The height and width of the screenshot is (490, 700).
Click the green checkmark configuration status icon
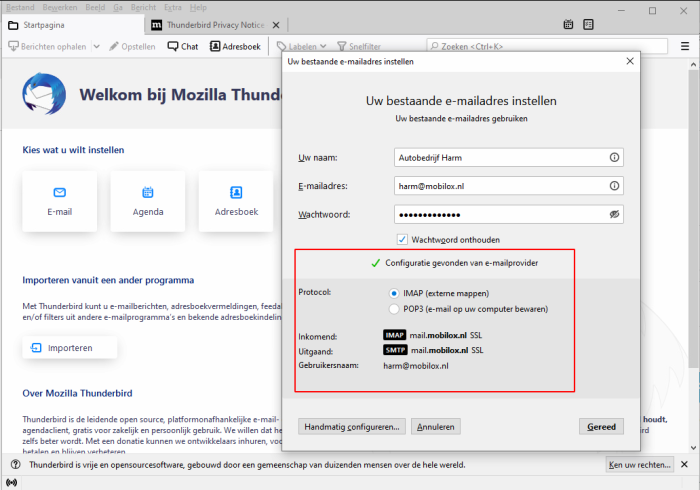click(375, 263)
